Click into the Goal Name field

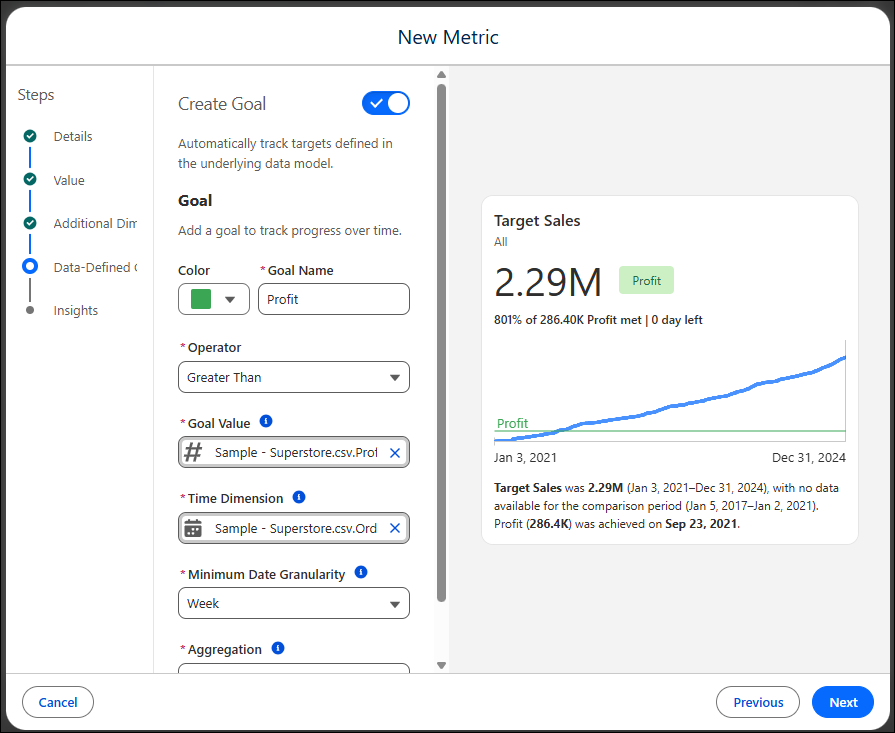click(x=334, y=299)
